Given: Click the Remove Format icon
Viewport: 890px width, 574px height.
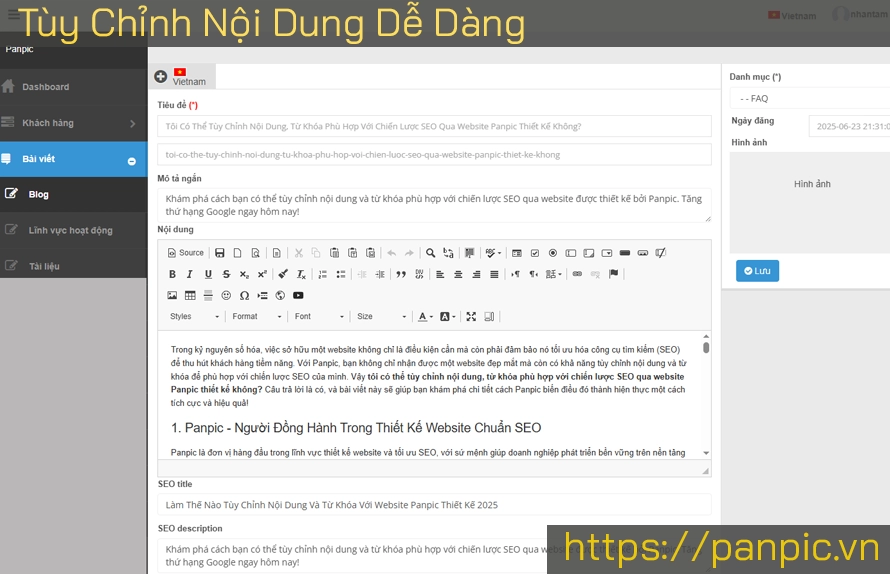Looking at the screenshot, I should 301,274.
